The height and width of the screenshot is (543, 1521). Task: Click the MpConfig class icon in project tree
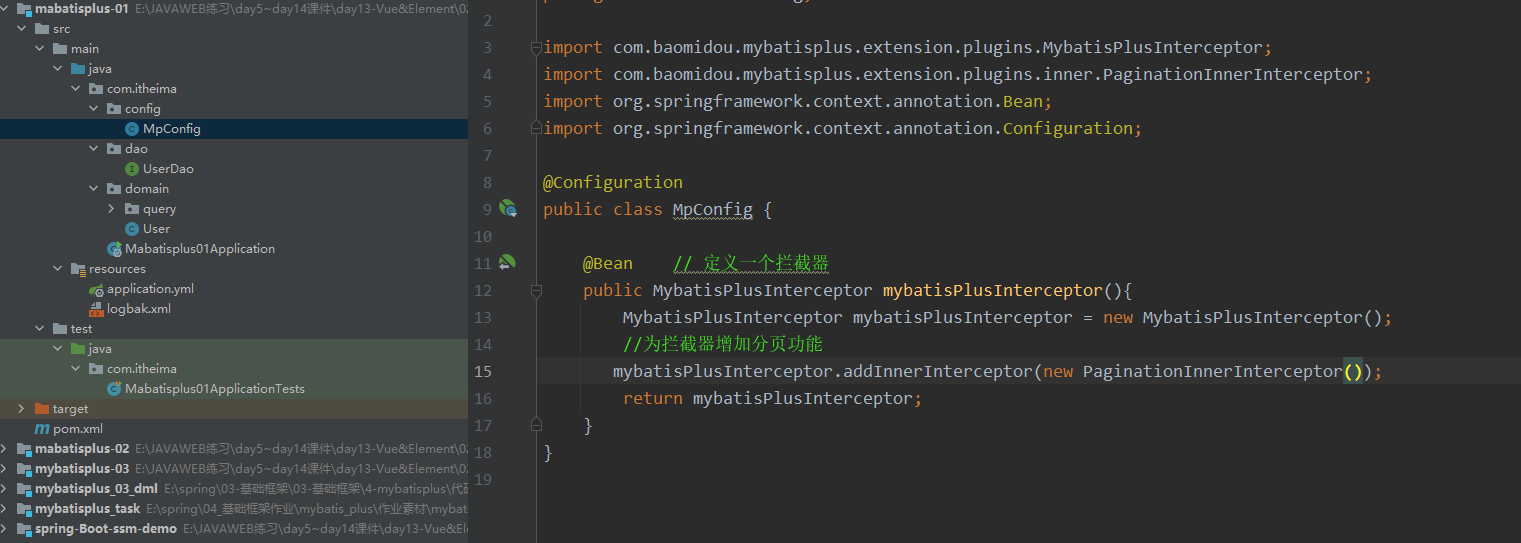[x=132, y=129]
